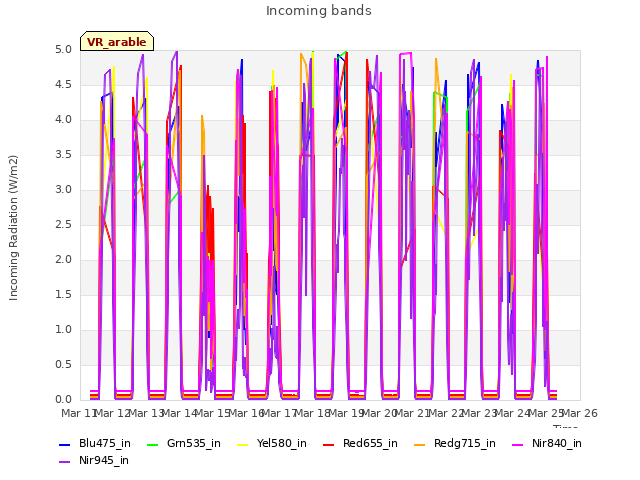Click the 3.5 y-axis tick label
The width and height of the screenshot is (640, 480).
pos(64,154)
